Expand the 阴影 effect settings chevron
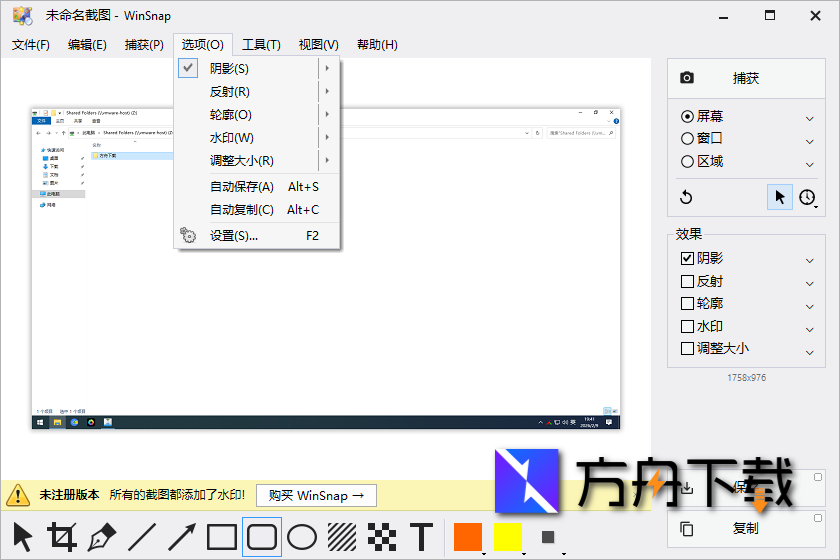Viewport: 840px width, 560px height. click(809, 260)
